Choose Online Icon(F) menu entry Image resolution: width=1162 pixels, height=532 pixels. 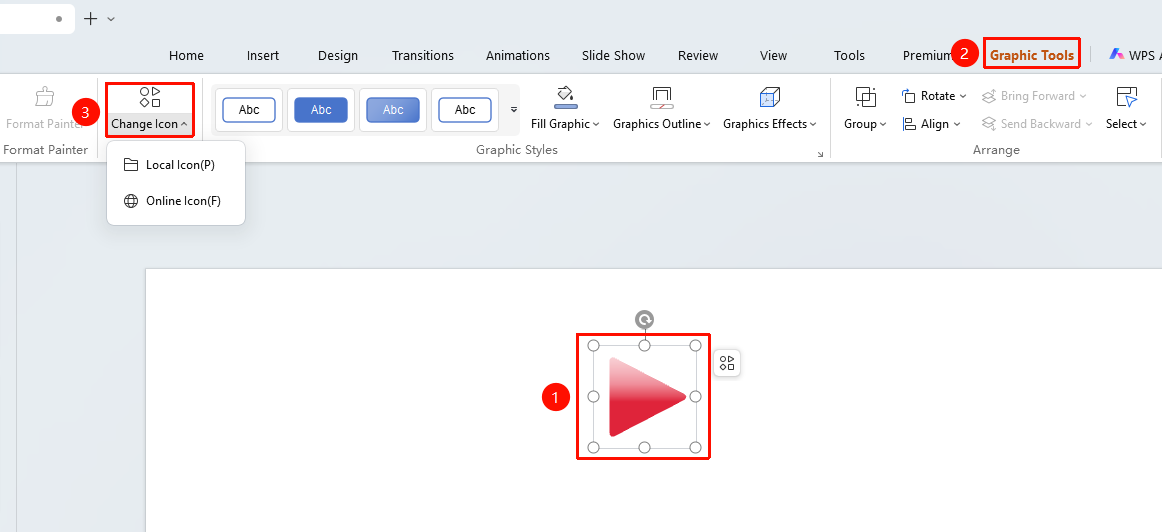[x=176, y=201]
